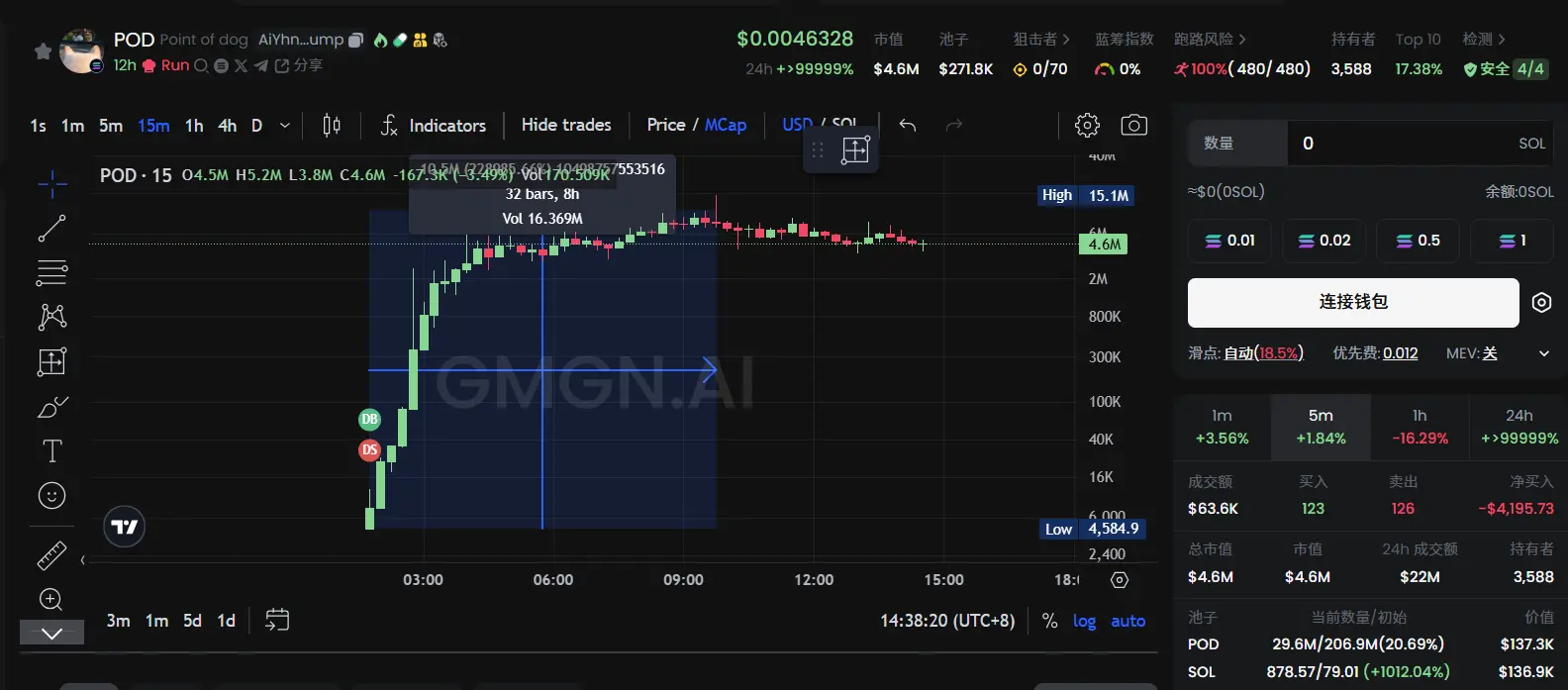Screen dimensions: 1568x690
Task: Click the 连接钱包 connect wallet button
Action: coord(1352,302)
